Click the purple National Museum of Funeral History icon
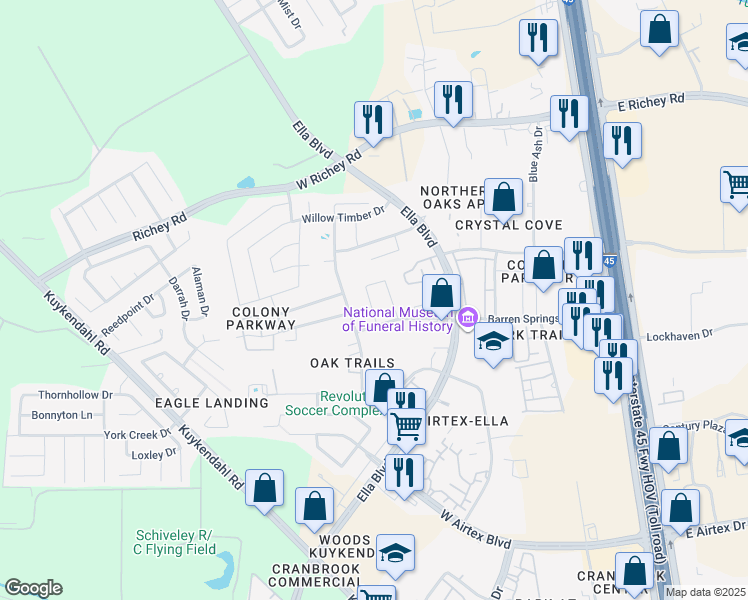 [x=467, y=319]
